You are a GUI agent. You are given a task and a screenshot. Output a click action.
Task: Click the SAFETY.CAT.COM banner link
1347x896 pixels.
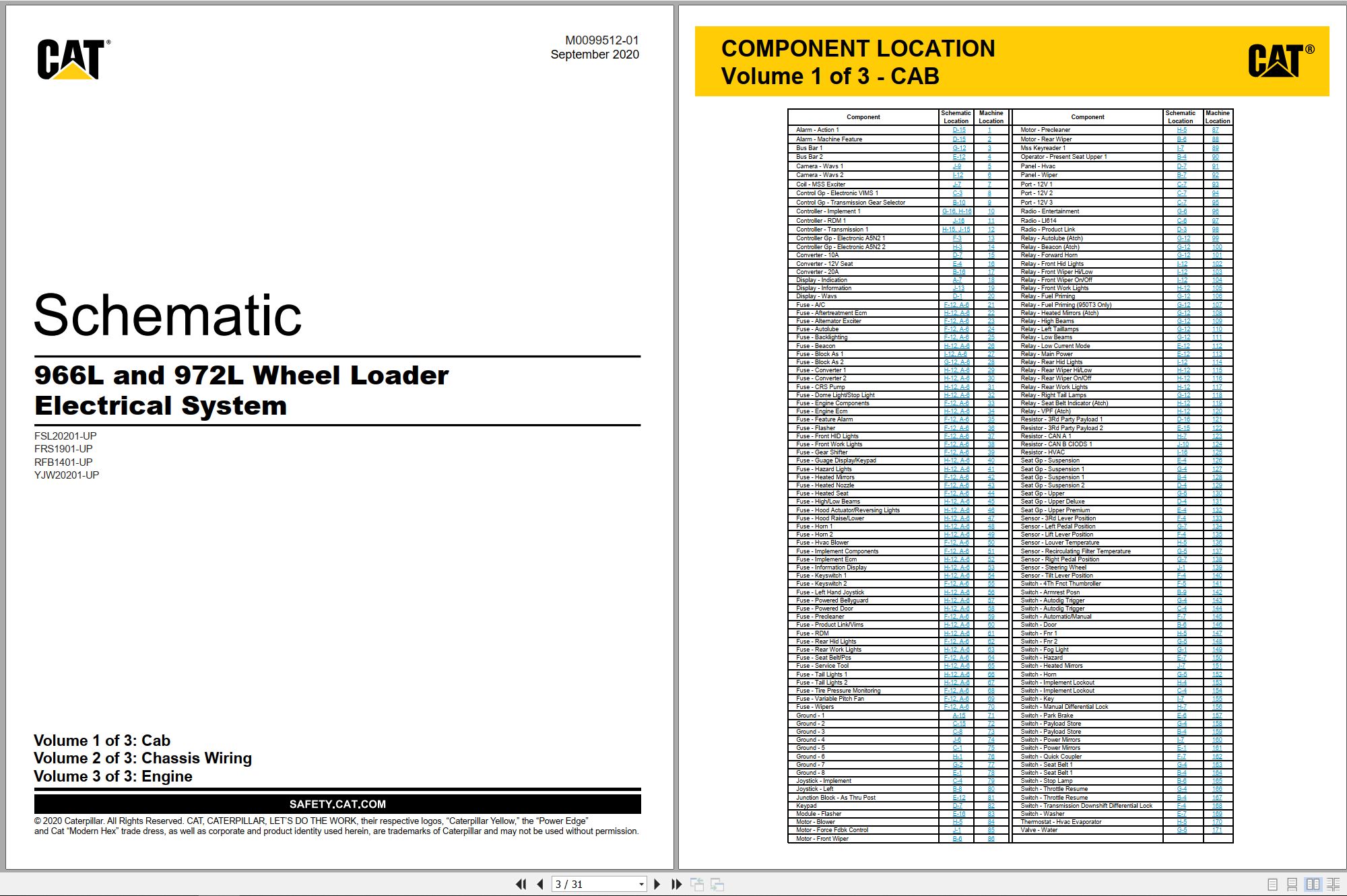tap(337, 804)
